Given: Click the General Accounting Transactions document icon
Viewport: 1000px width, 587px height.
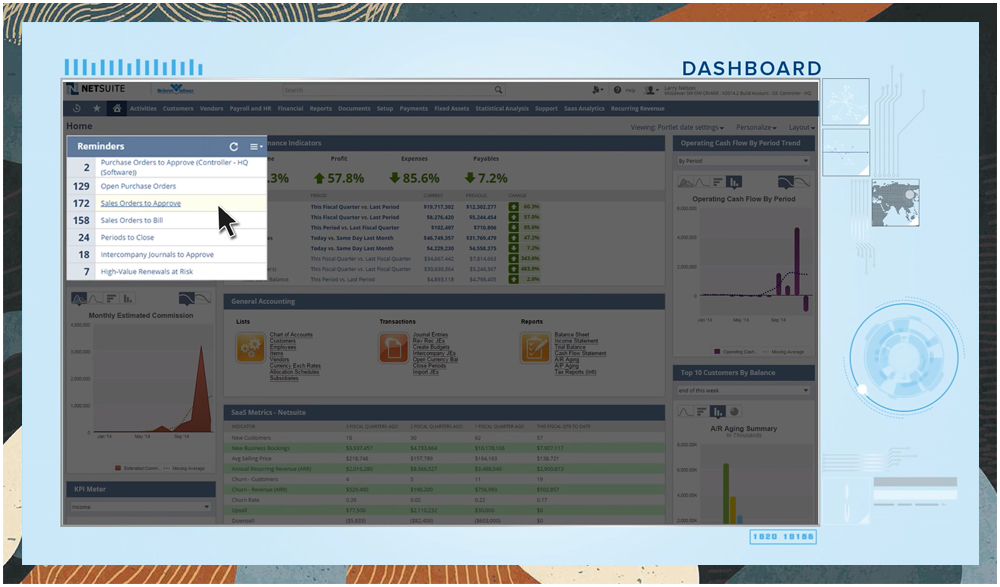Looking at the screenshot, I should [393, 348].
